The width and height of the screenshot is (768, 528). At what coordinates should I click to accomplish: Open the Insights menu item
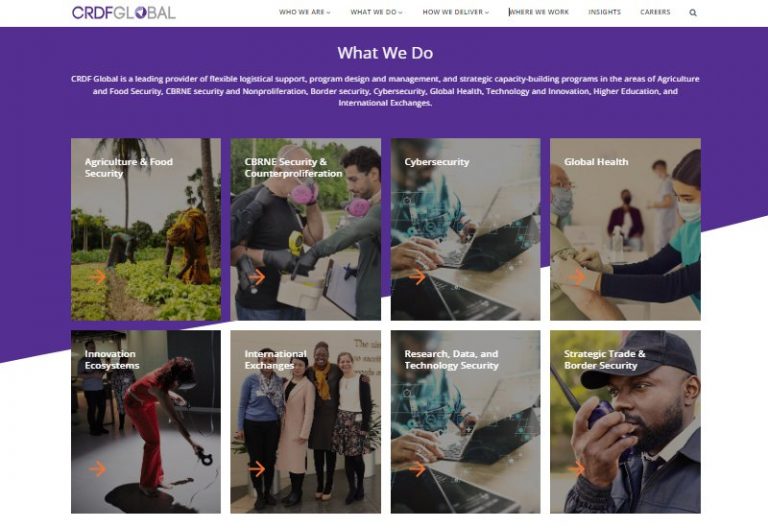coord(604,12)
